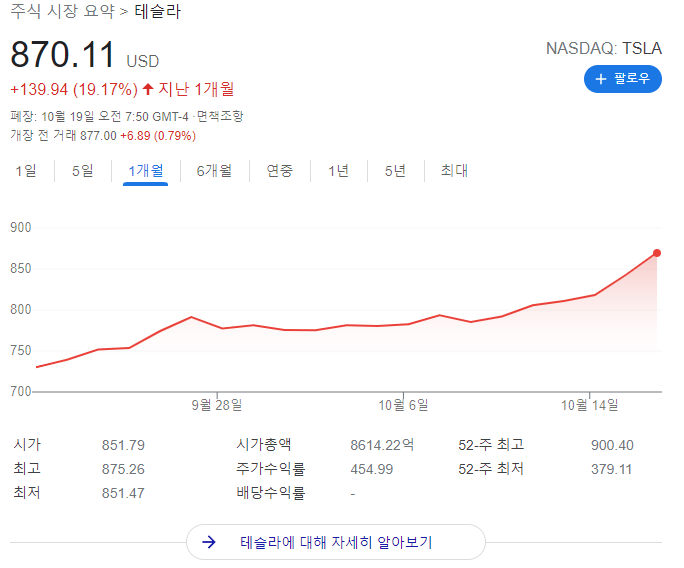Click the 팔로우 follow button
The image size is (684, 568).
click(x=622, y=79)
